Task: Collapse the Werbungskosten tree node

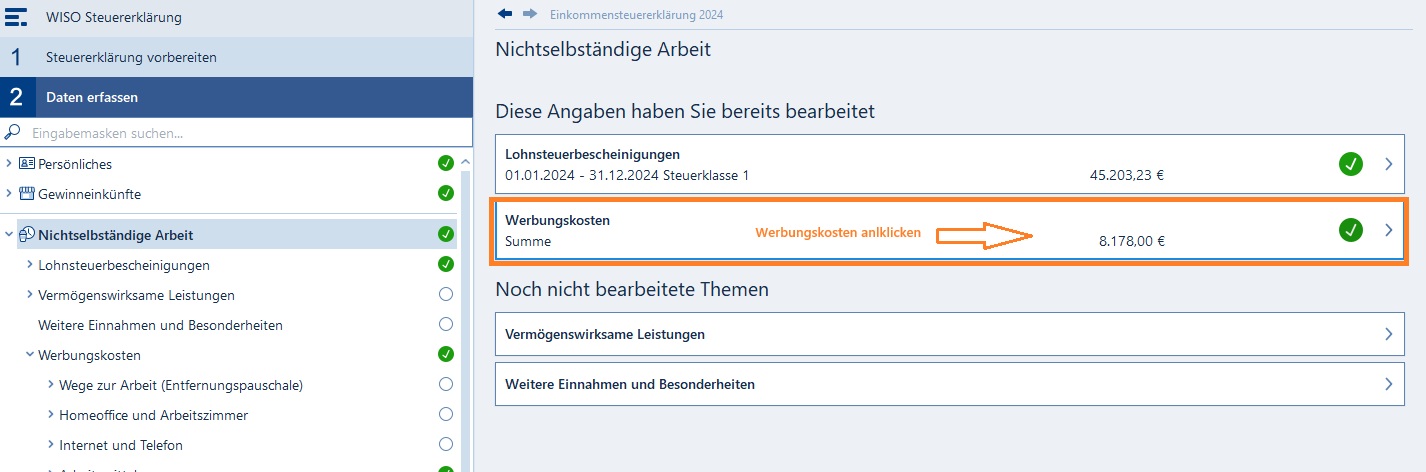Action: (x=29, y=354)
